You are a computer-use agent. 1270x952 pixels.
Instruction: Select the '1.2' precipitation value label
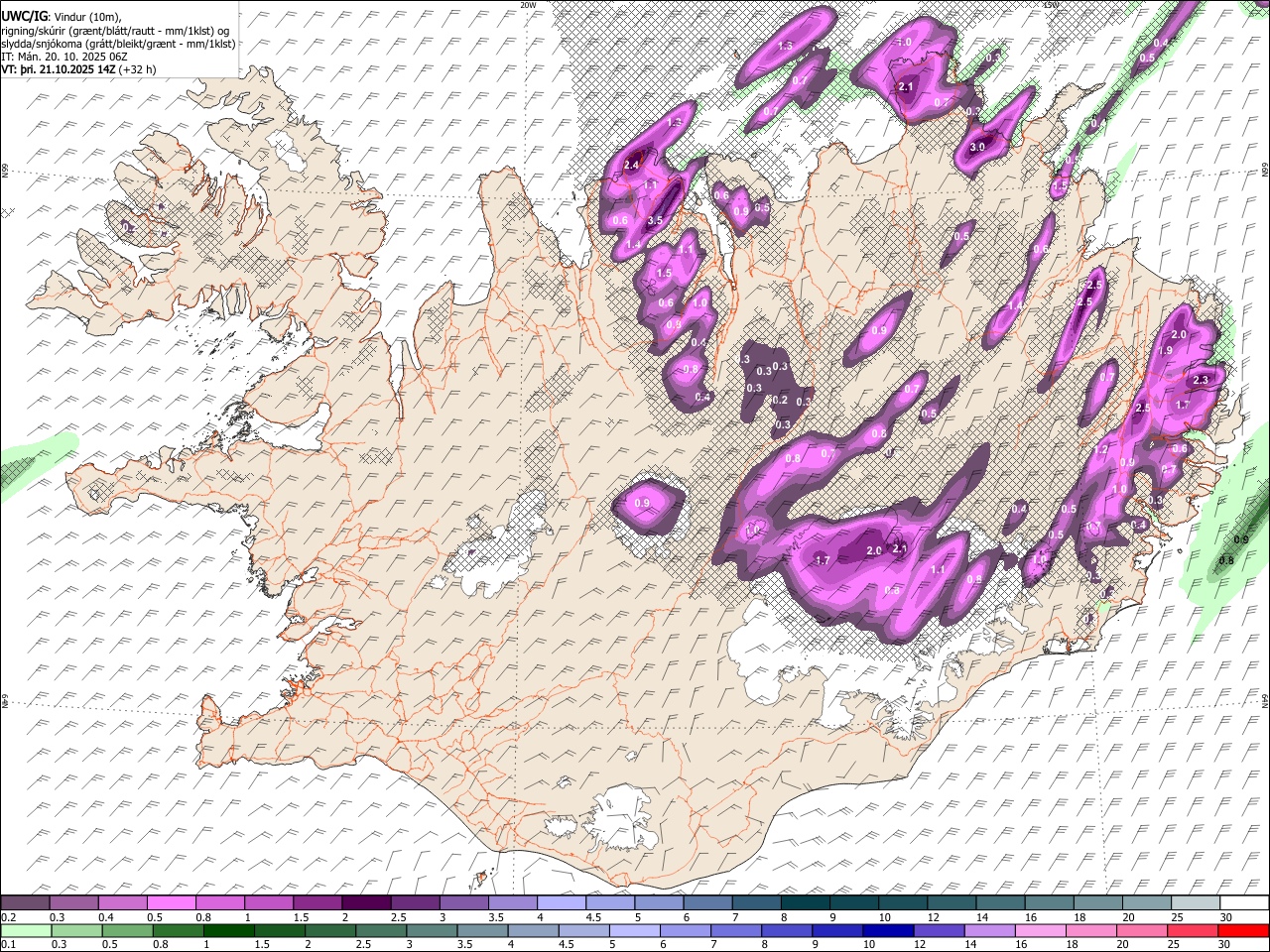click(x=1099, y=450)
